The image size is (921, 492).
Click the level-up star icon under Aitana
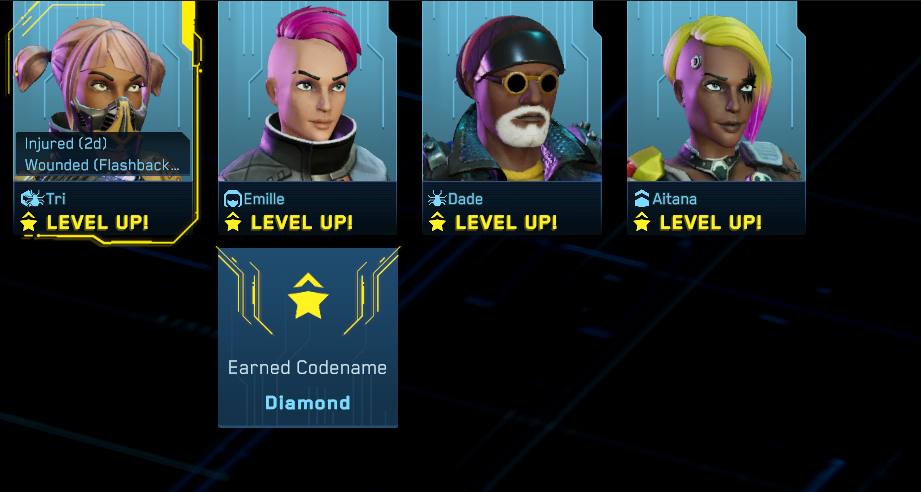click(642, 222)
